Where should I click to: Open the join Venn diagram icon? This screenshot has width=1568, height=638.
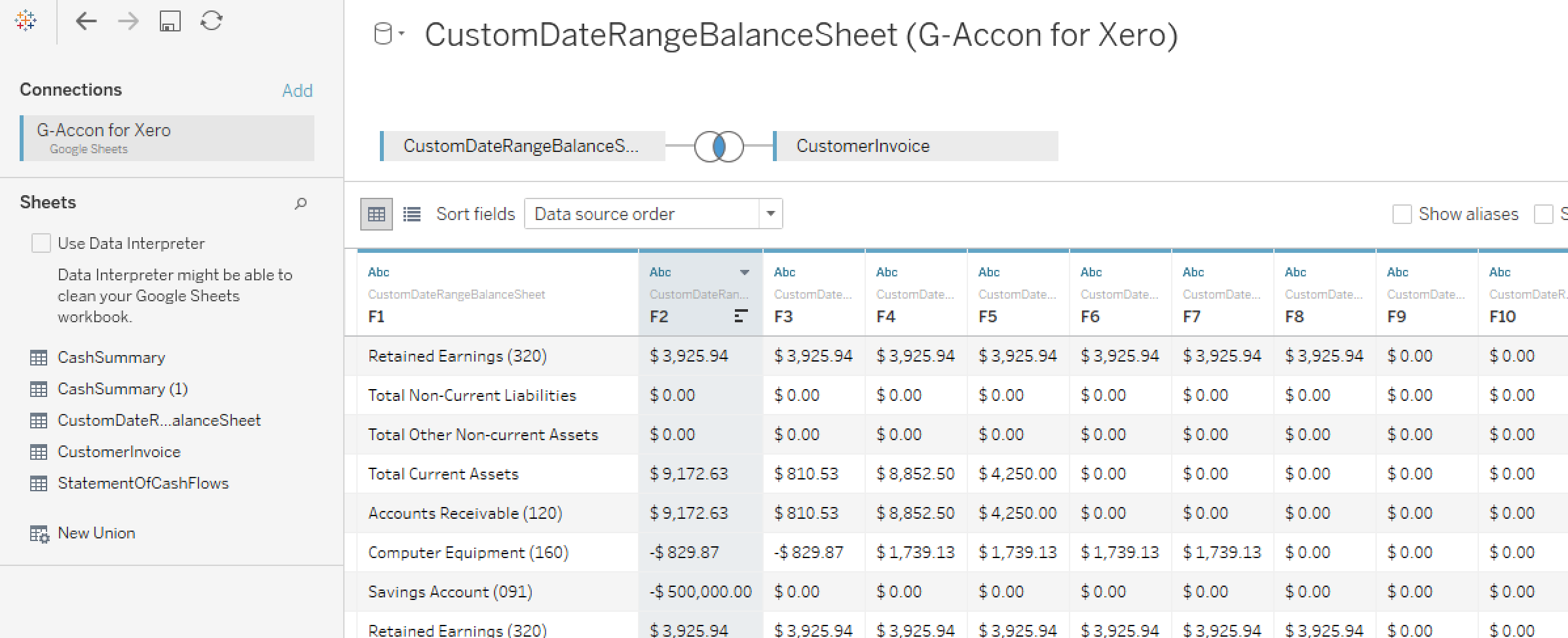coord(719,146)
